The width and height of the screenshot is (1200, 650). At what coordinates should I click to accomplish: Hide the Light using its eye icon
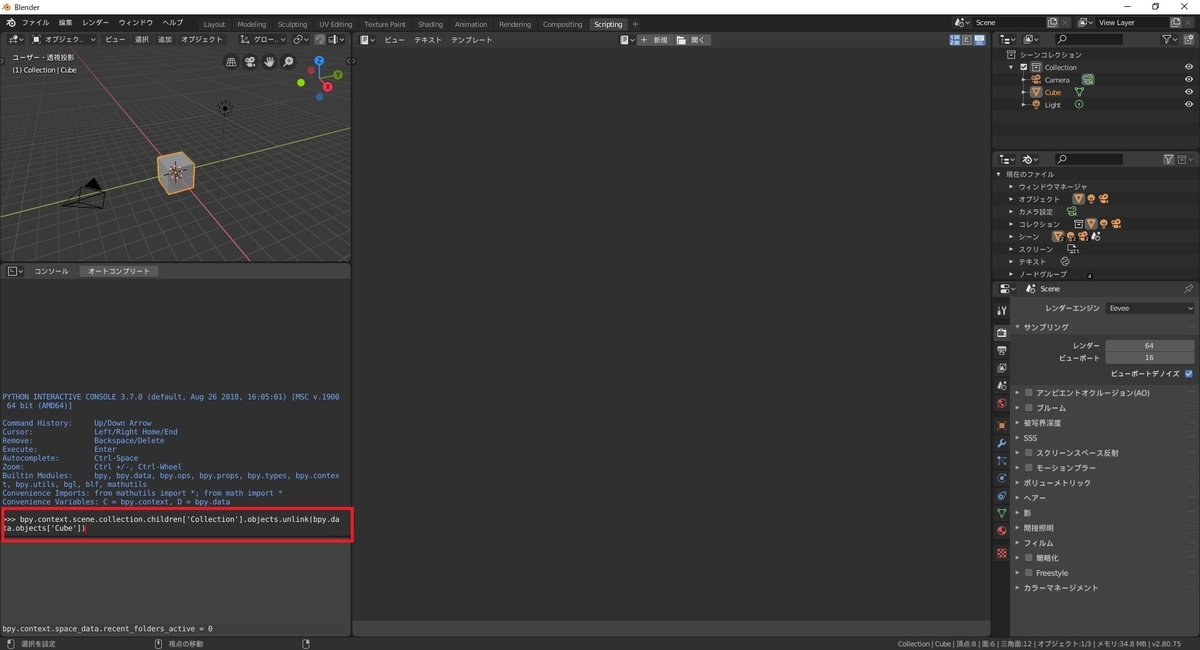click(1189, 104)
